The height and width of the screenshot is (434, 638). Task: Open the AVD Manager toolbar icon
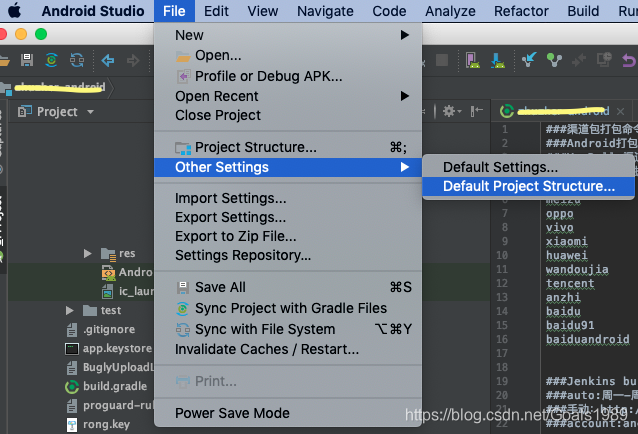(472, 60)
